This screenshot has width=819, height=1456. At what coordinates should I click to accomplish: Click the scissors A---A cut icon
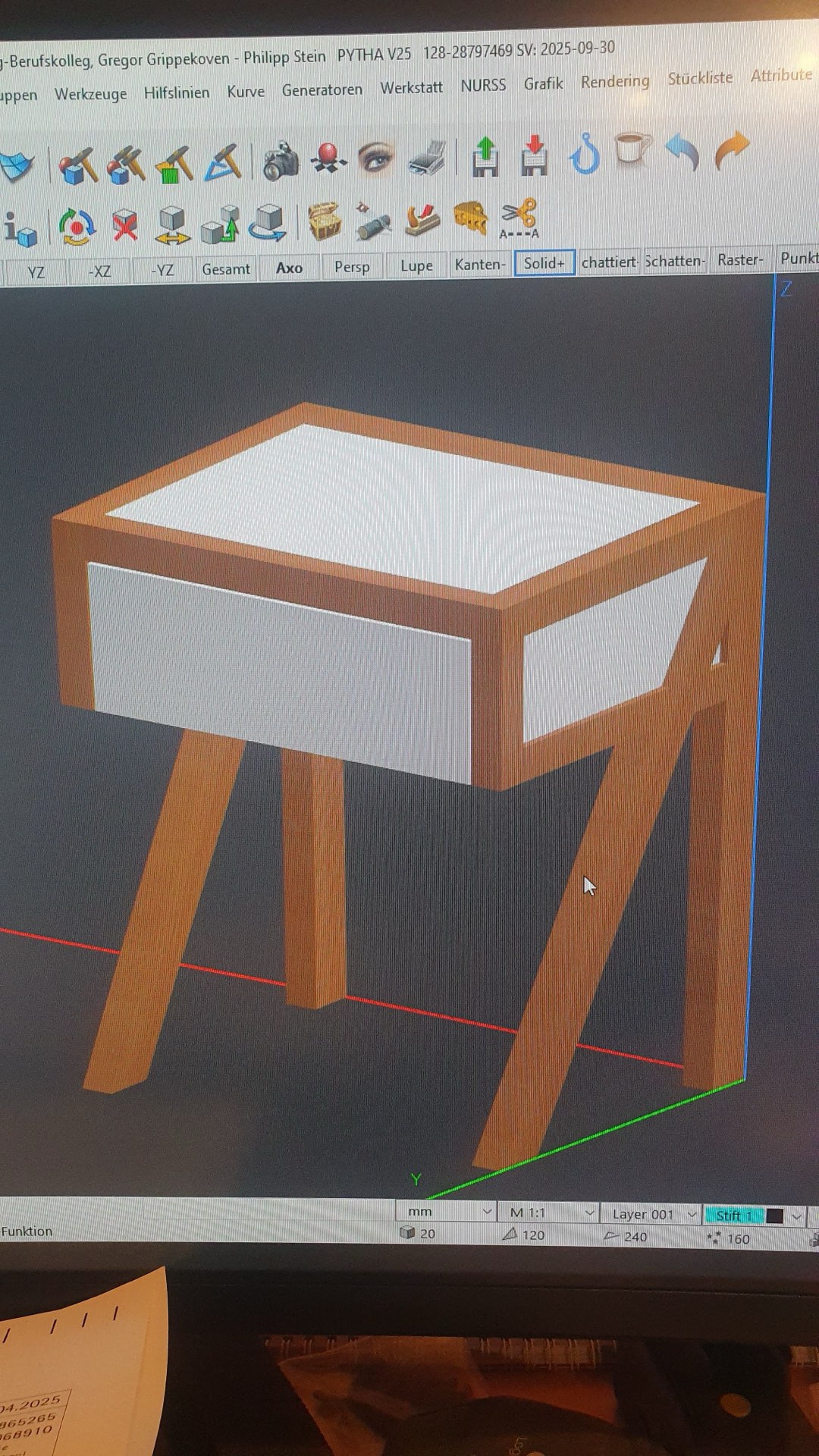pyautogui.click(x=519, y=218)
